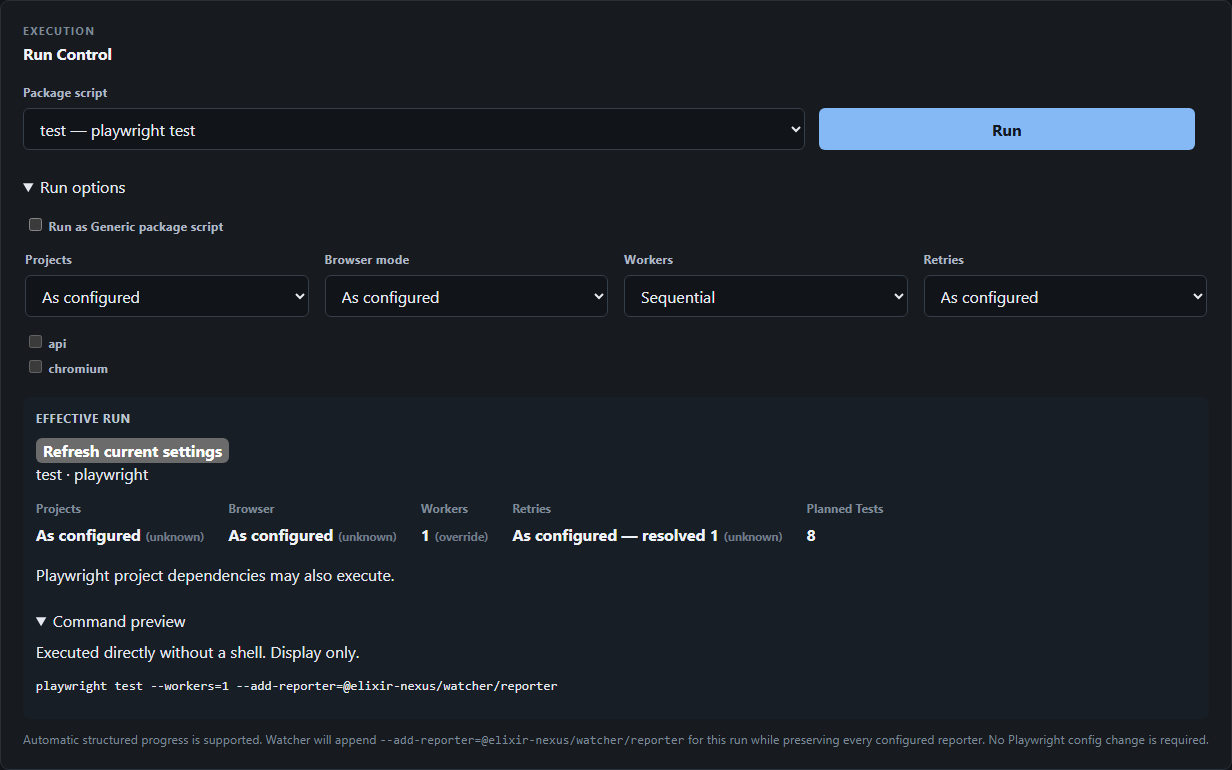Open the Workers dropdown showing Sequential
This screenshot has height=770, width=1232.
click(766, 297)
